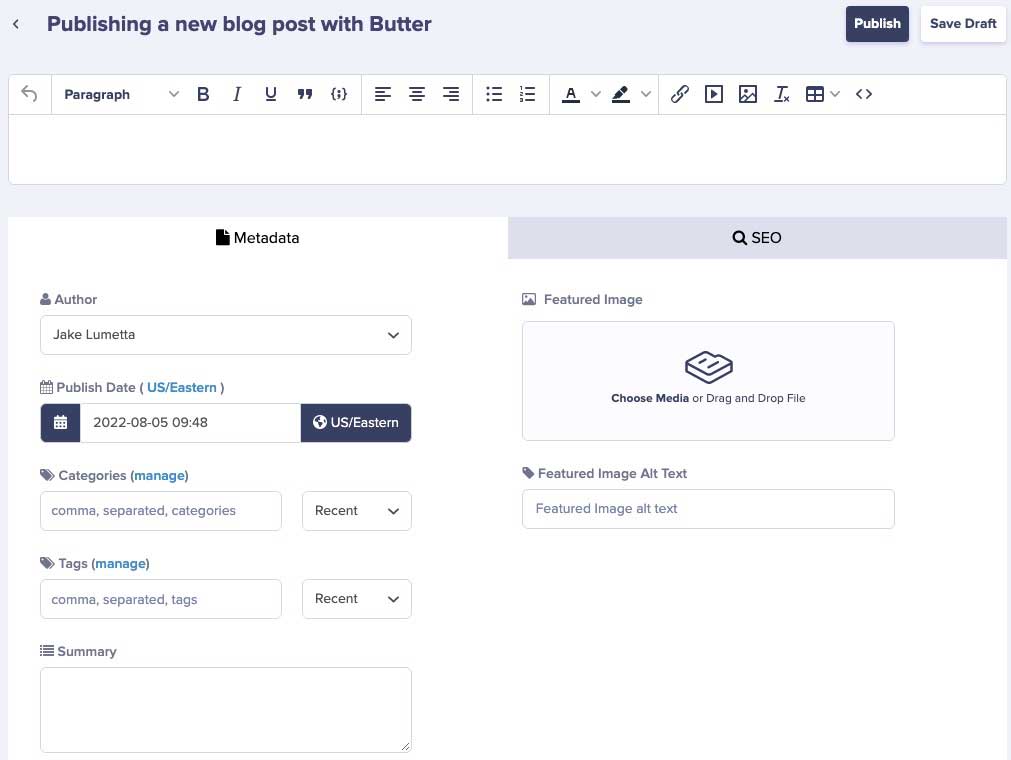This screenshot has height=760, width=1011.
Task: Click the Undo arrow in the editor toolbar
Action: pos(29,94)
